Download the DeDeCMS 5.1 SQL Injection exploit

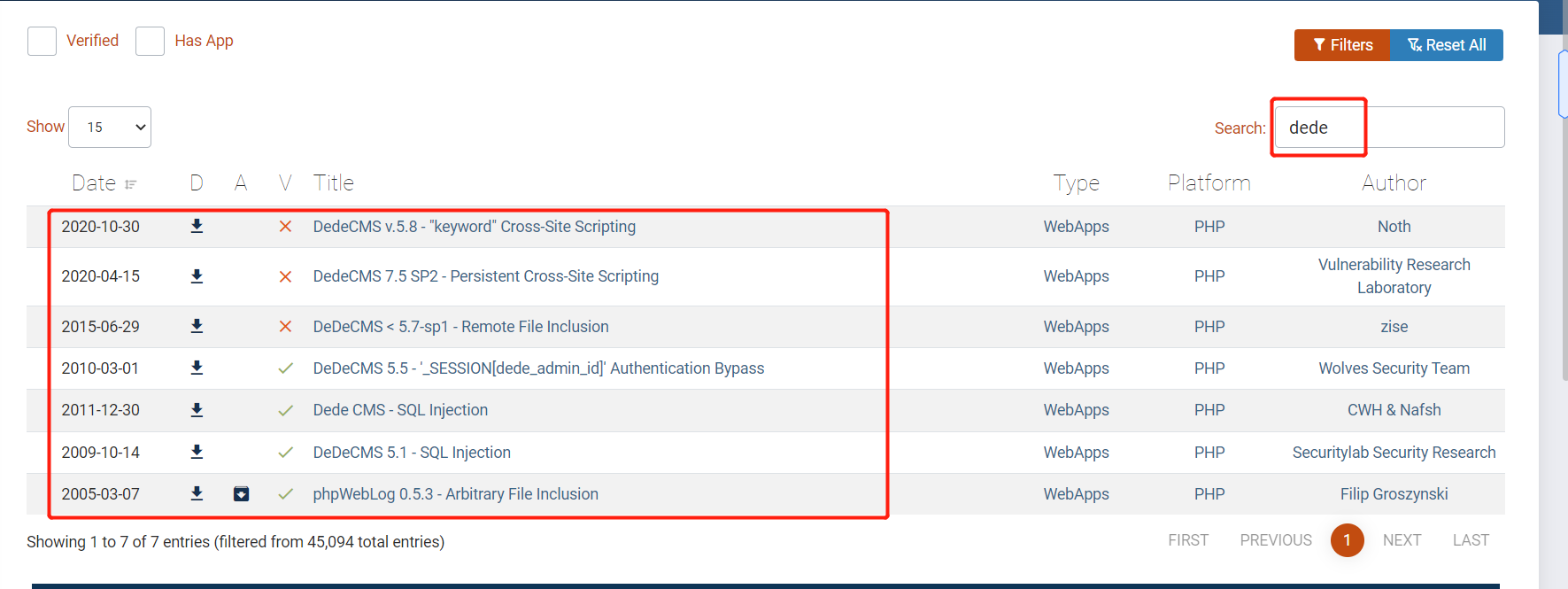197,453
